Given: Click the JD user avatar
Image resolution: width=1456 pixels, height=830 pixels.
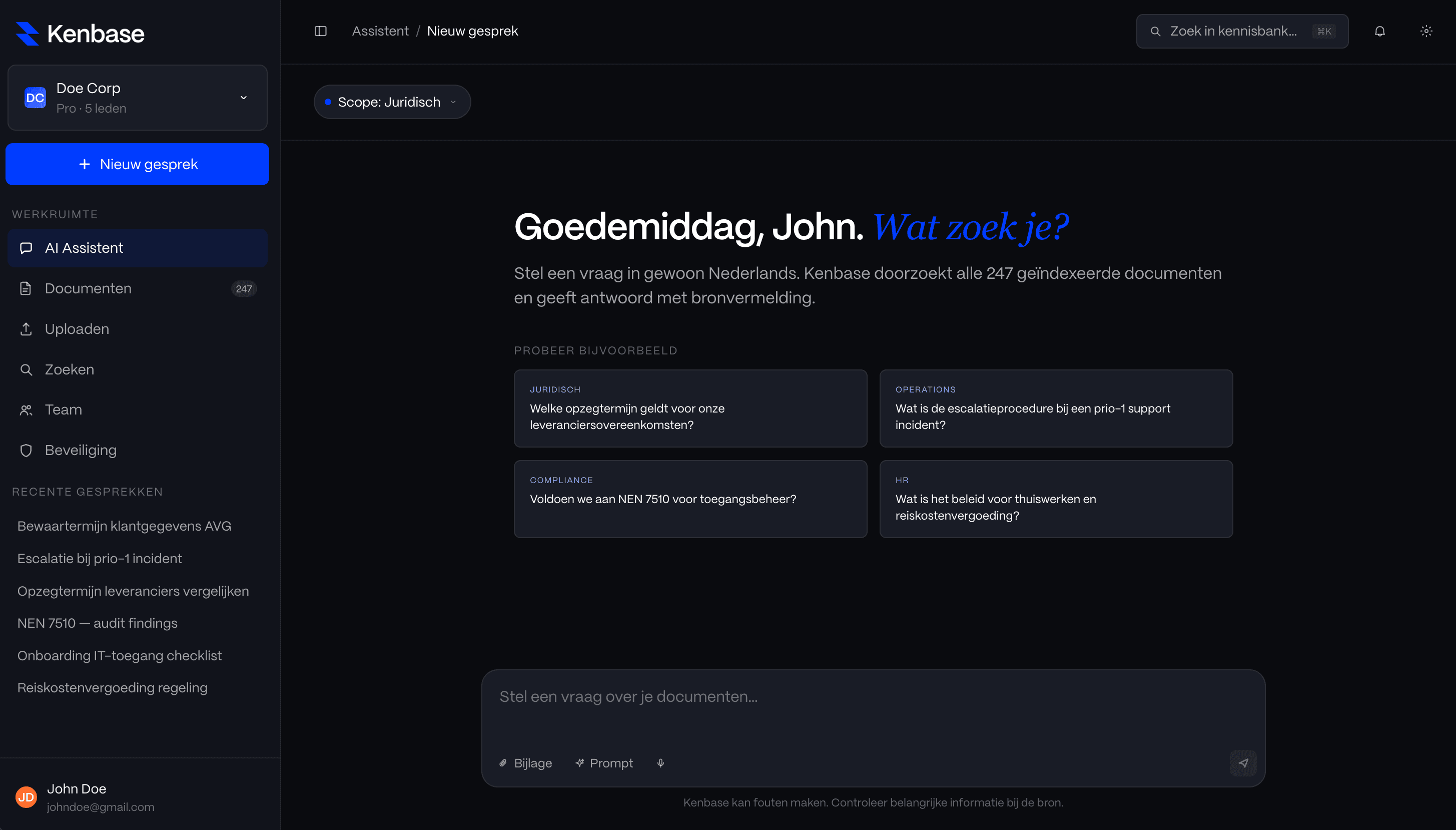Looking at the screenshot, I should 26,797.
